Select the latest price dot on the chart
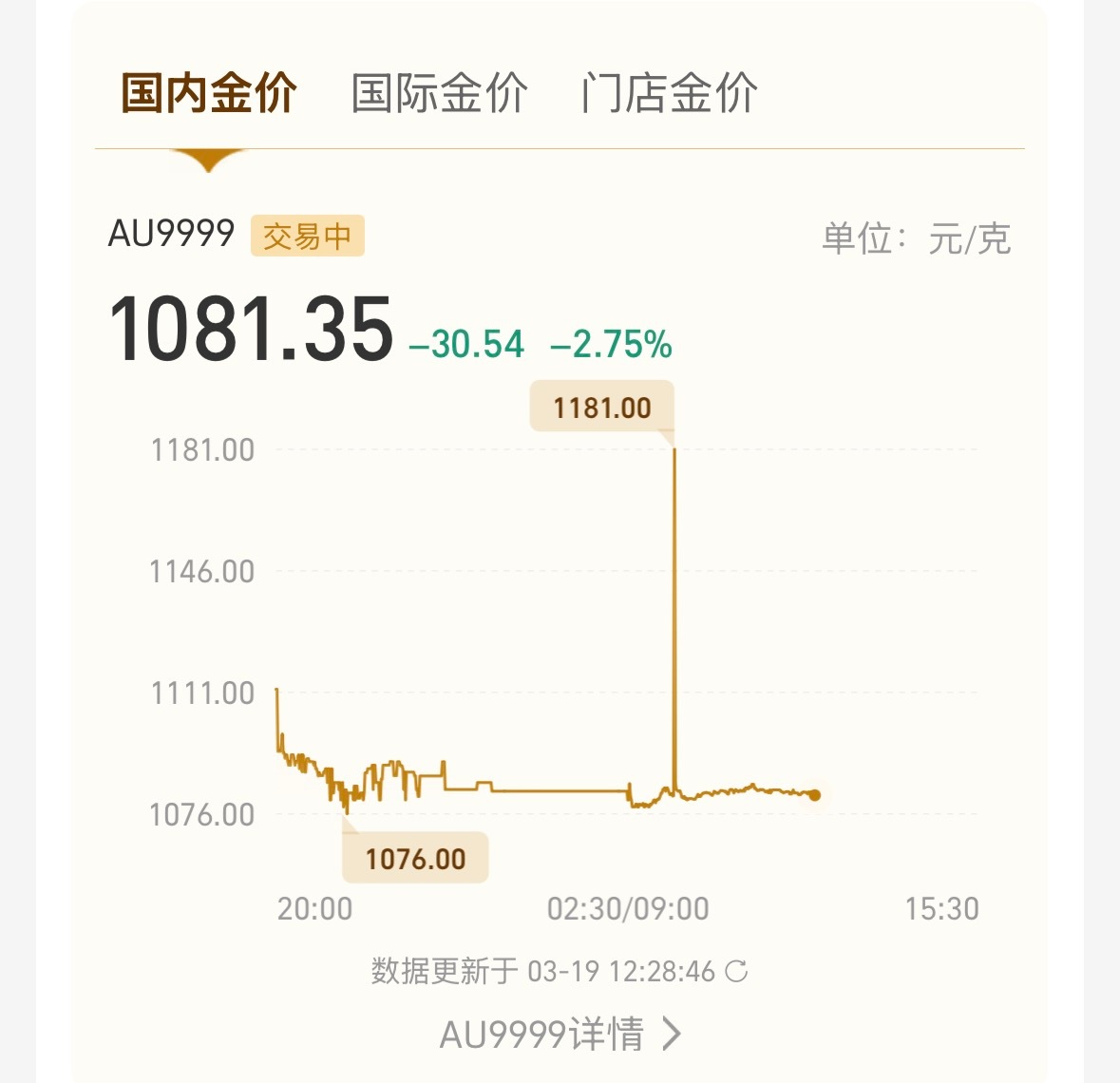The height and width of the screenshot is (1083, 1120). (x=814, y=795)
